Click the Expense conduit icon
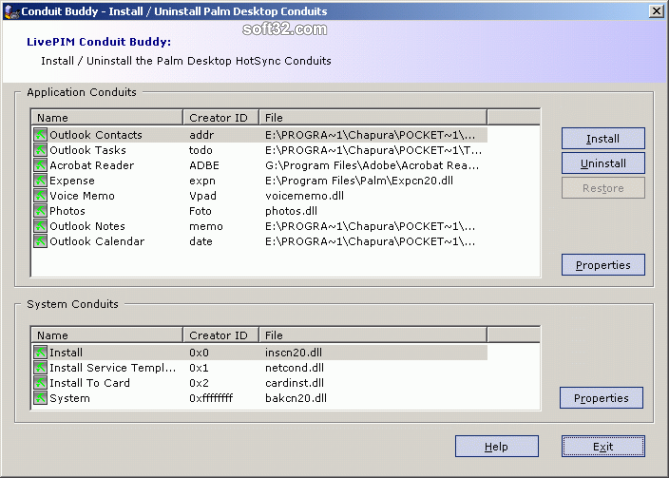 click(x=40, y=181)
